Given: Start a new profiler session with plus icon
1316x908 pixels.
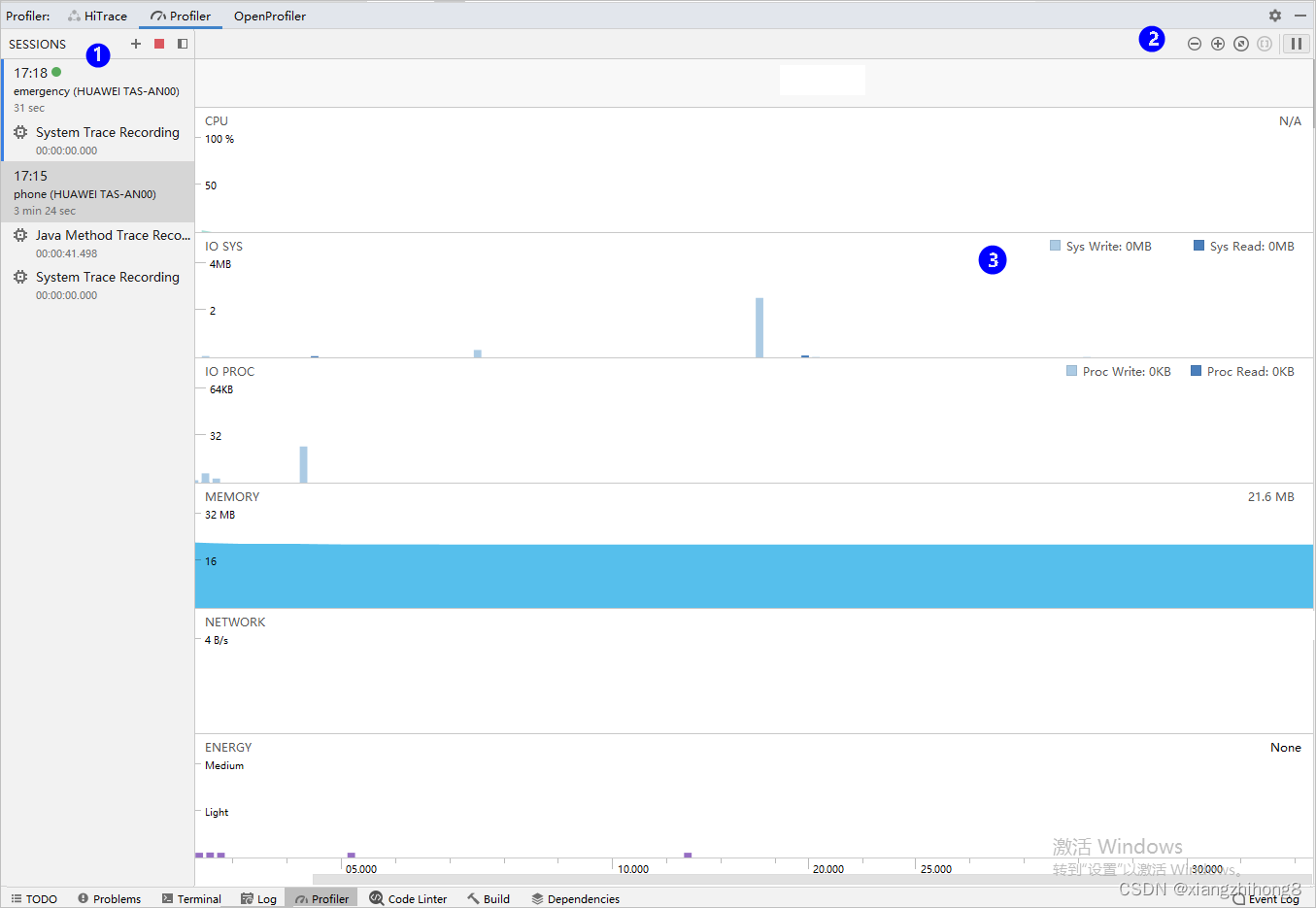Looking at the screenshot, I should (x=135, y=44).
